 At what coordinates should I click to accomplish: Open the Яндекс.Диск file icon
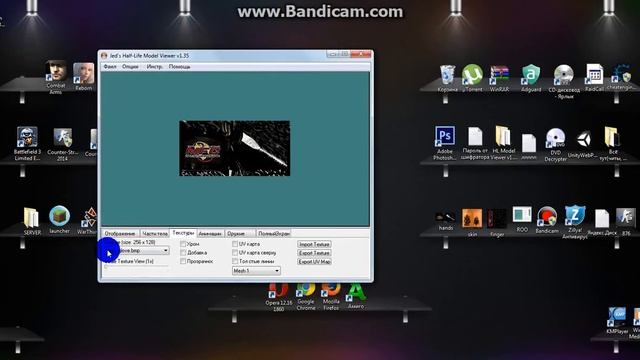(602, 222)
